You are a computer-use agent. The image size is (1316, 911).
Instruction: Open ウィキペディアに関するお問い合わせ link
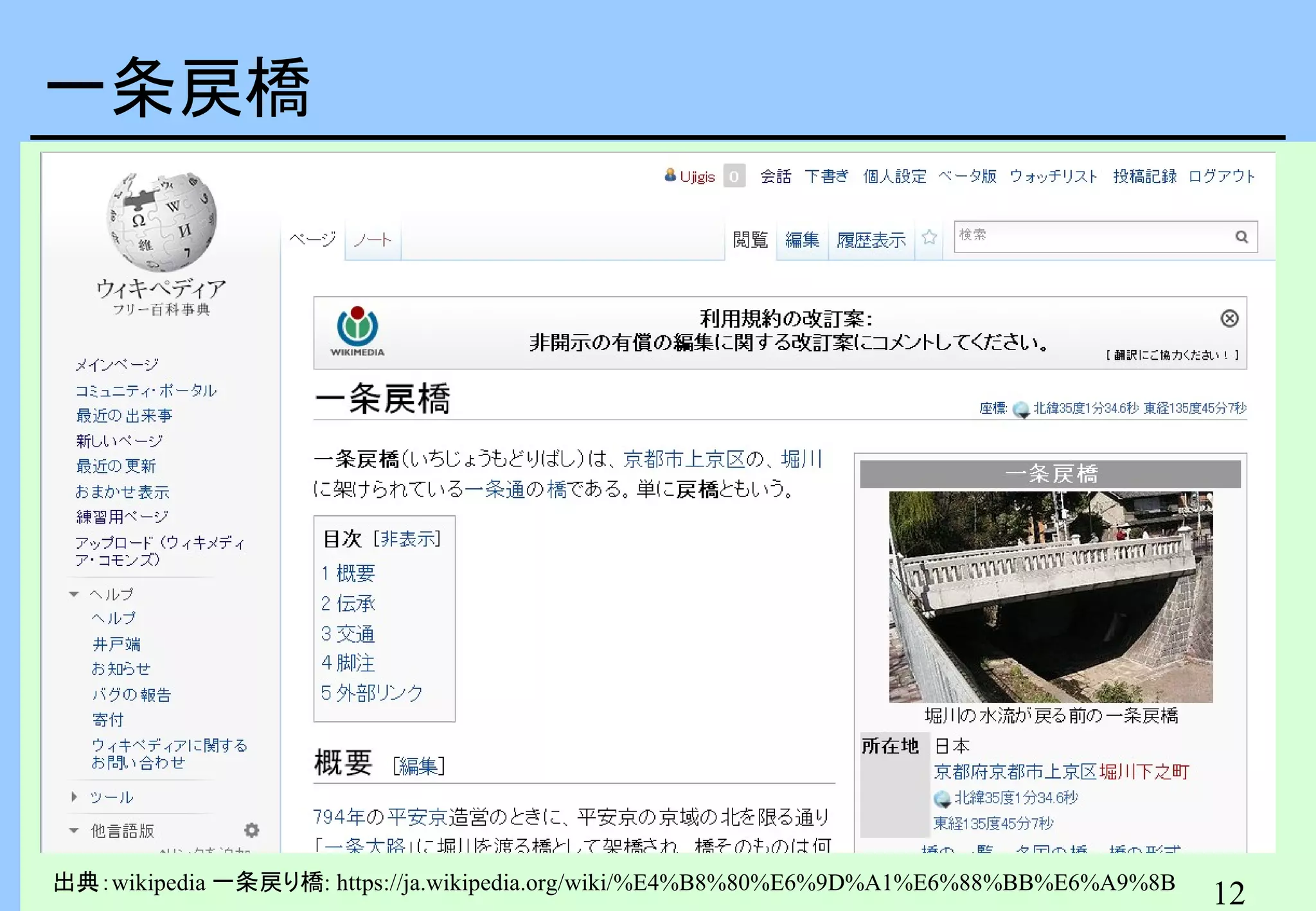[x=169, y=754]
